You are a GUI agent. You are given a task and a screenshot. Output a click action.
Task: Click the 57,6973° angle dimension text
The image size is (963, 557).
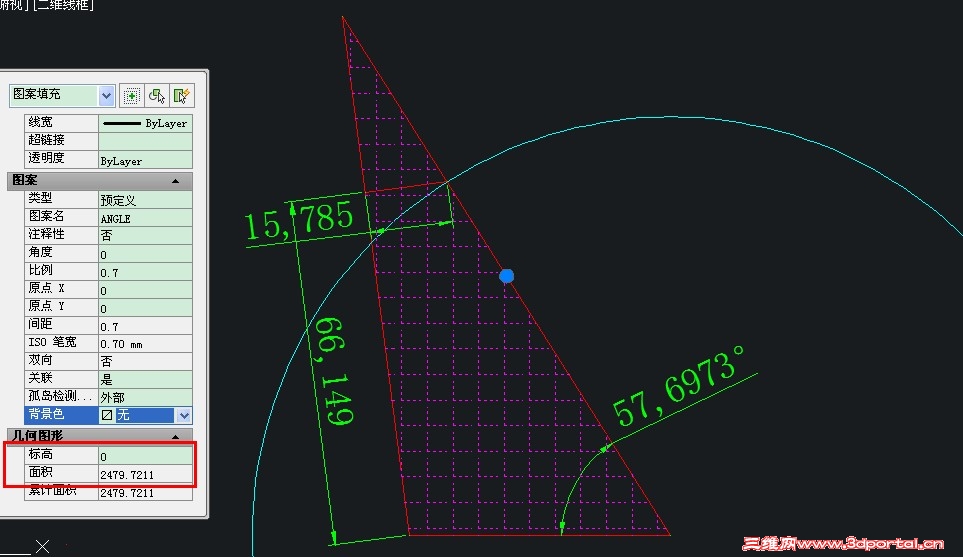[x=679, y=386]
